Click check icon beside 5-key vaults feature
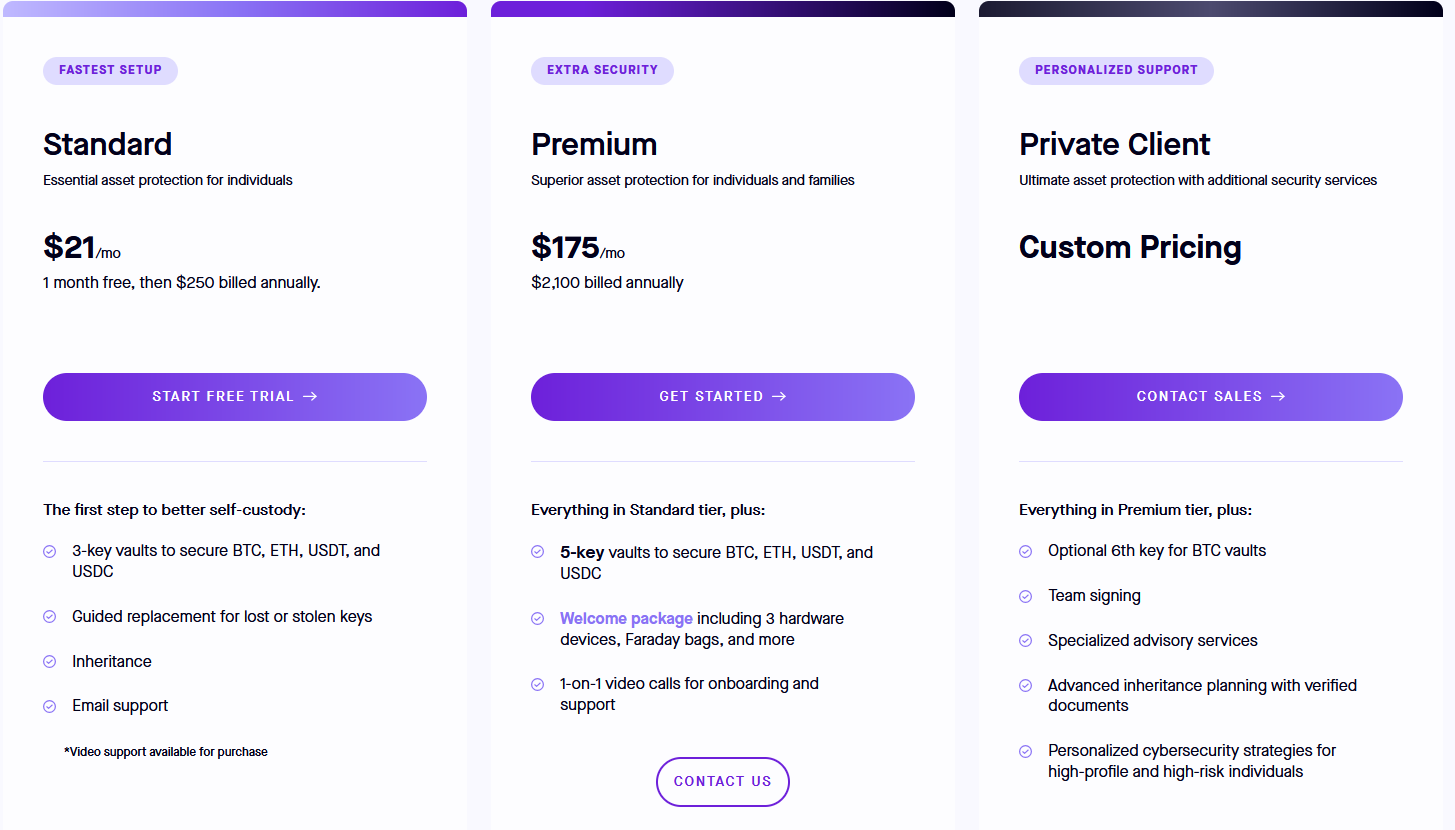The image size is (1455, 830). [537, 552]
